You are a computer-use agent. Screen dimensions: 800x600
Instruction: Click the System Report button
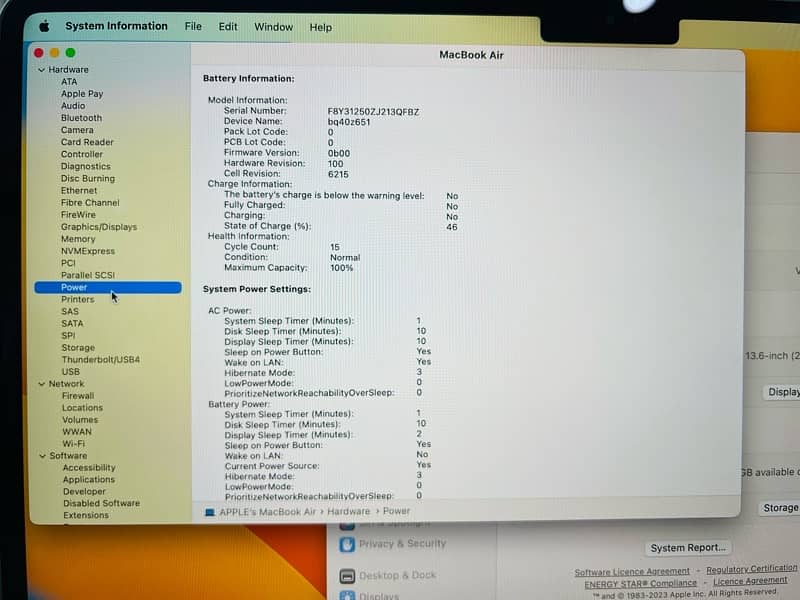tap(687, 548)
